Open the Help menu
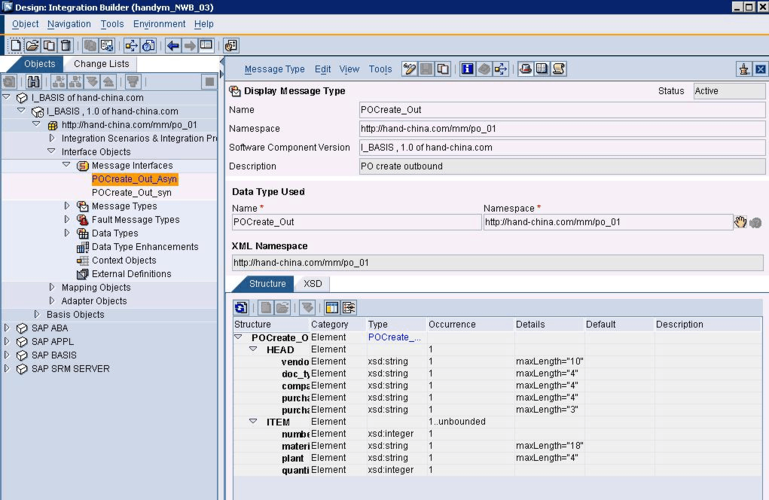 click(x=204, y=24)
